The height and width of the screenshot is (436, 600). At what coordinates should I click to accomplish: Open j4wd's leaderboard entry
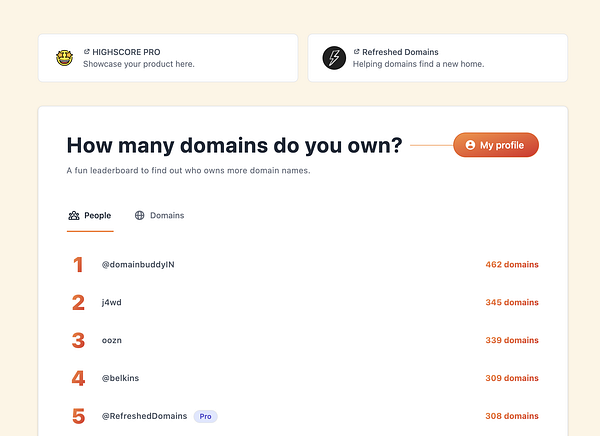pyautogui.click(x=112, y=302)
